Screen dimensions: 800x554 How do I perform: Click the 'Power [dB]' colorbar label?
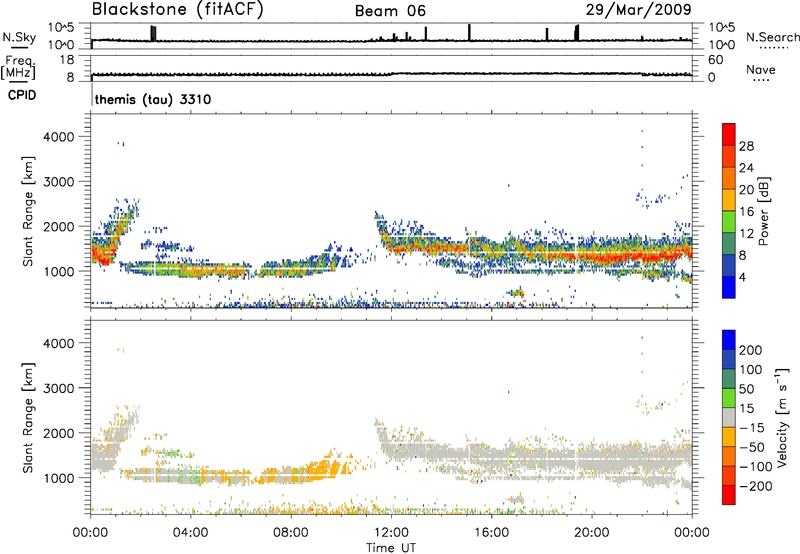(x=763, y=211)
